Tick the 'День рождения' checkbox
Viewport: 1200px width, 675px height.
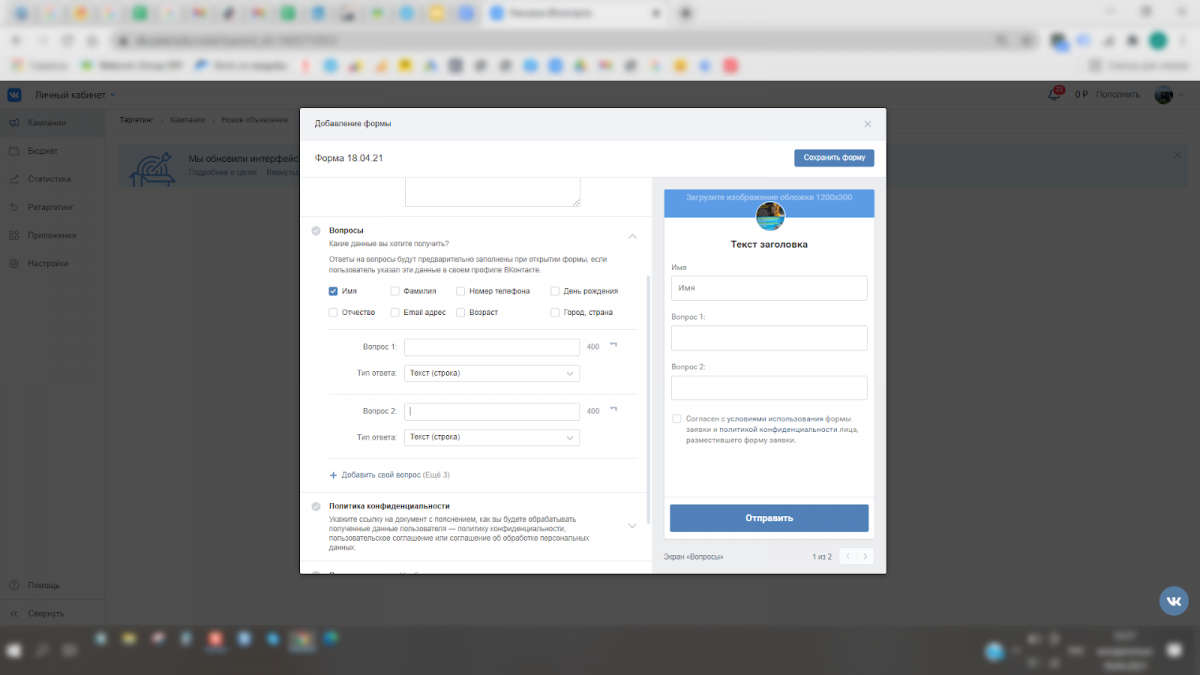(x=555, y=291)
